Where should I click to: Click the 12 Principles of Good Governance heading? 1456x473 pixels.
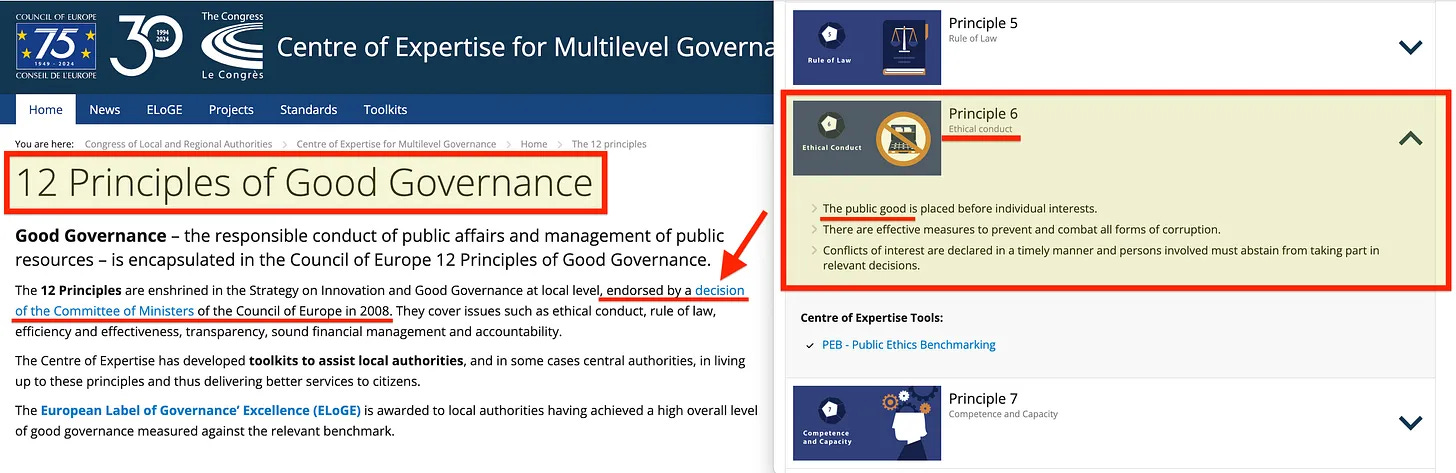pyautogui.click(x=305, y=183)
